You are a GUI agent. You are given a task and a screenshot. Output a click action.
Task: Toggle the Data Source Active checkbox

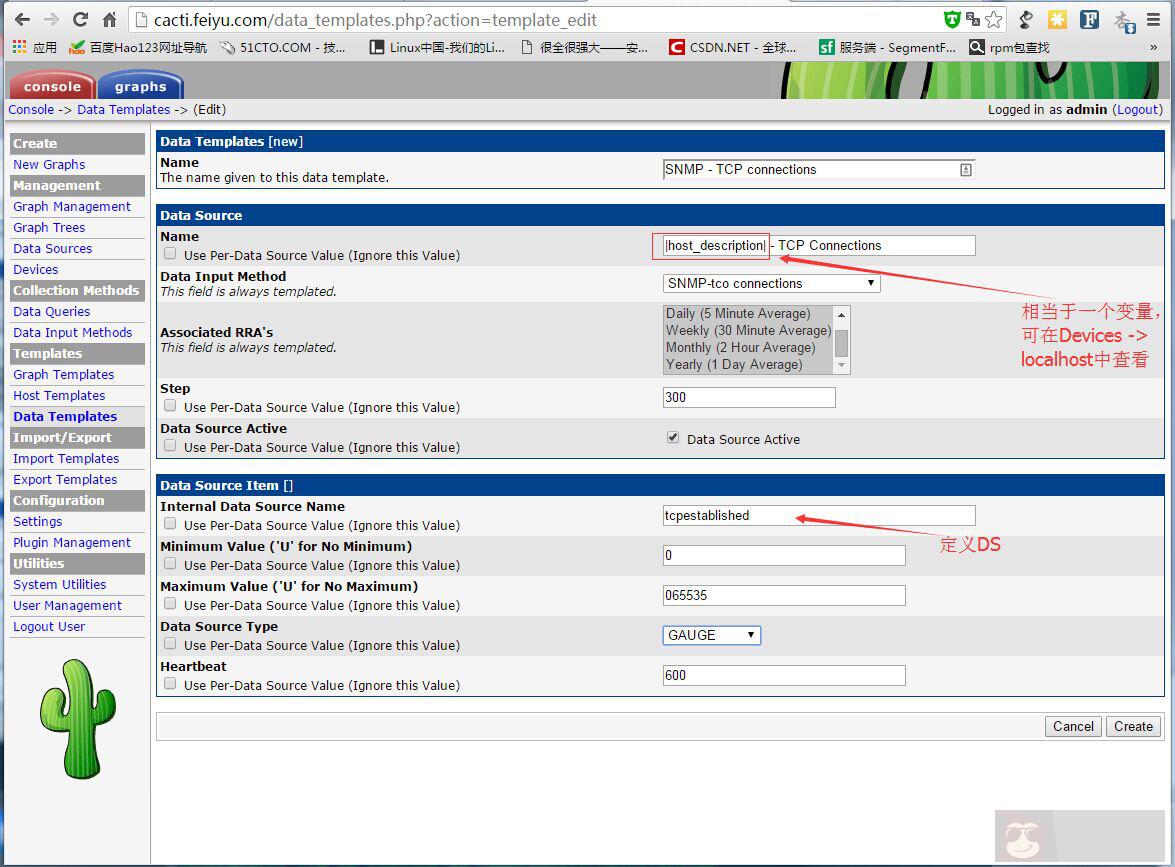673,438
